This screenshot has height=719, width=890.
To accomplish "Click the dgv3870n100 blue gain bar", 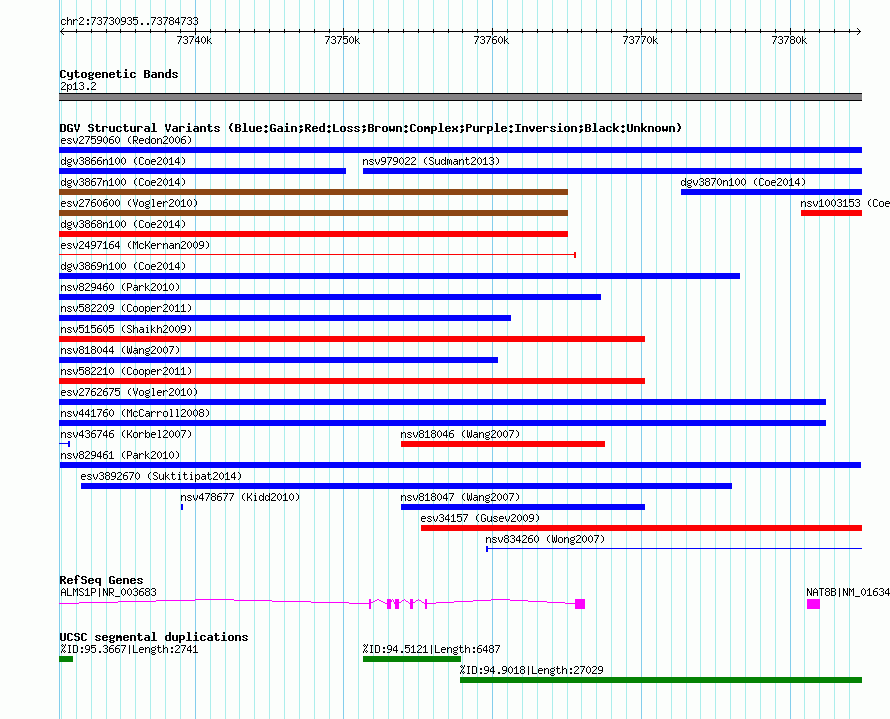I will click(x=771, y=192).
